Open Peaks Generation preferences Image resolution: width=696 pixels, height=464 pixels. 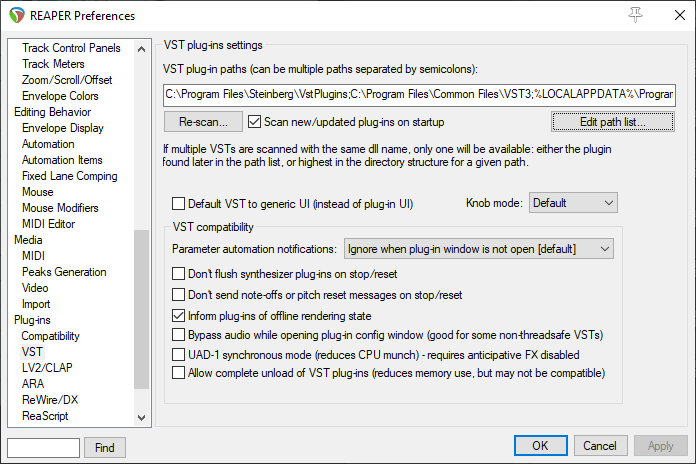tap(64, 272)
